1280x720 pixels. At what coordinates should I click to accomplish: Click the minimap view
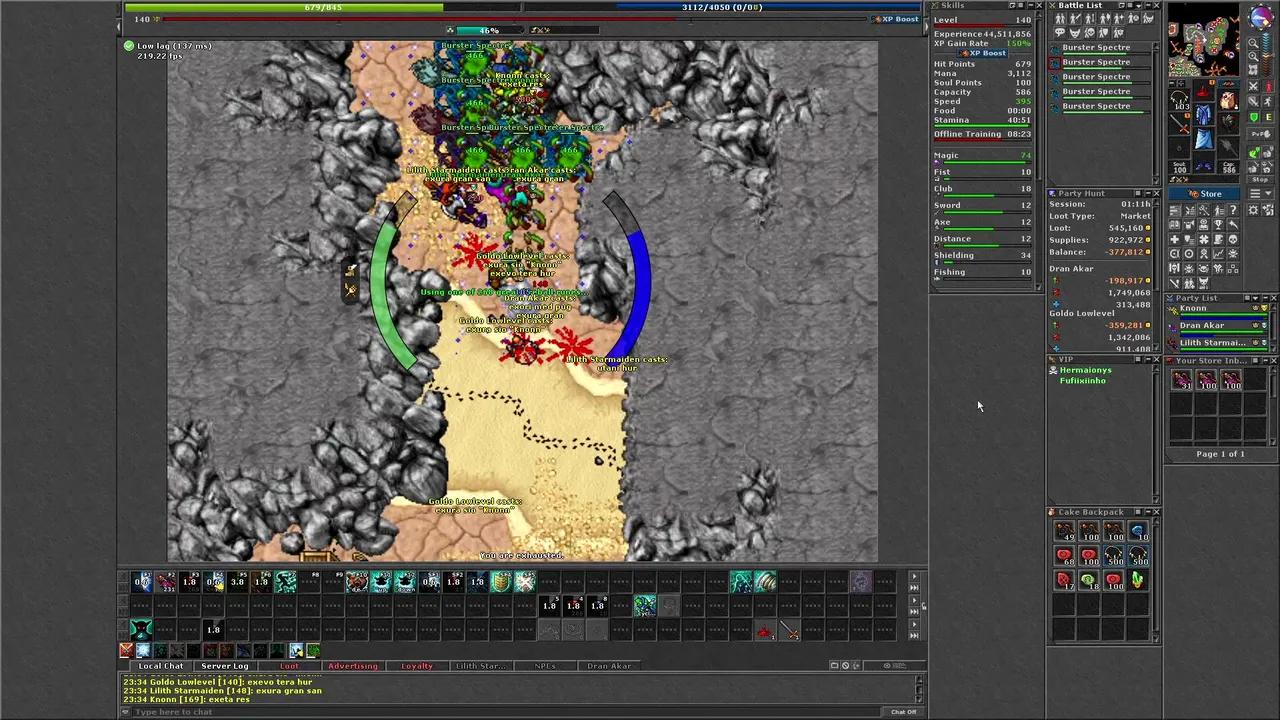(x=1204, y=40)
